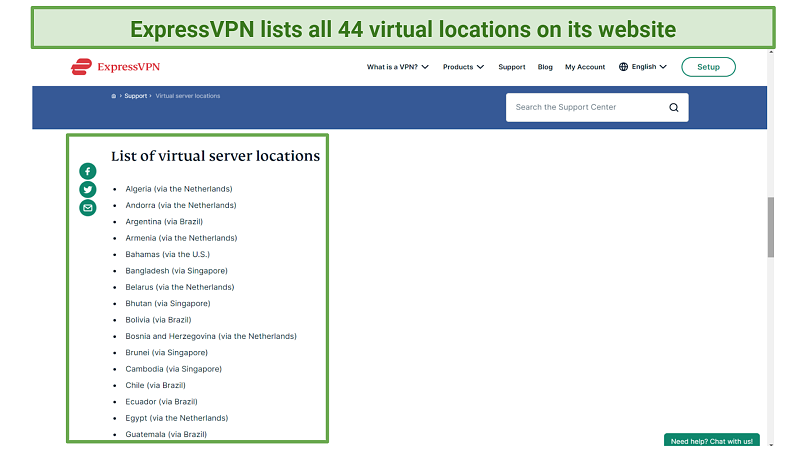Select Ecuador (via Brazil) entry
Screen dimensions: 806x453
(x=161, y=402)
